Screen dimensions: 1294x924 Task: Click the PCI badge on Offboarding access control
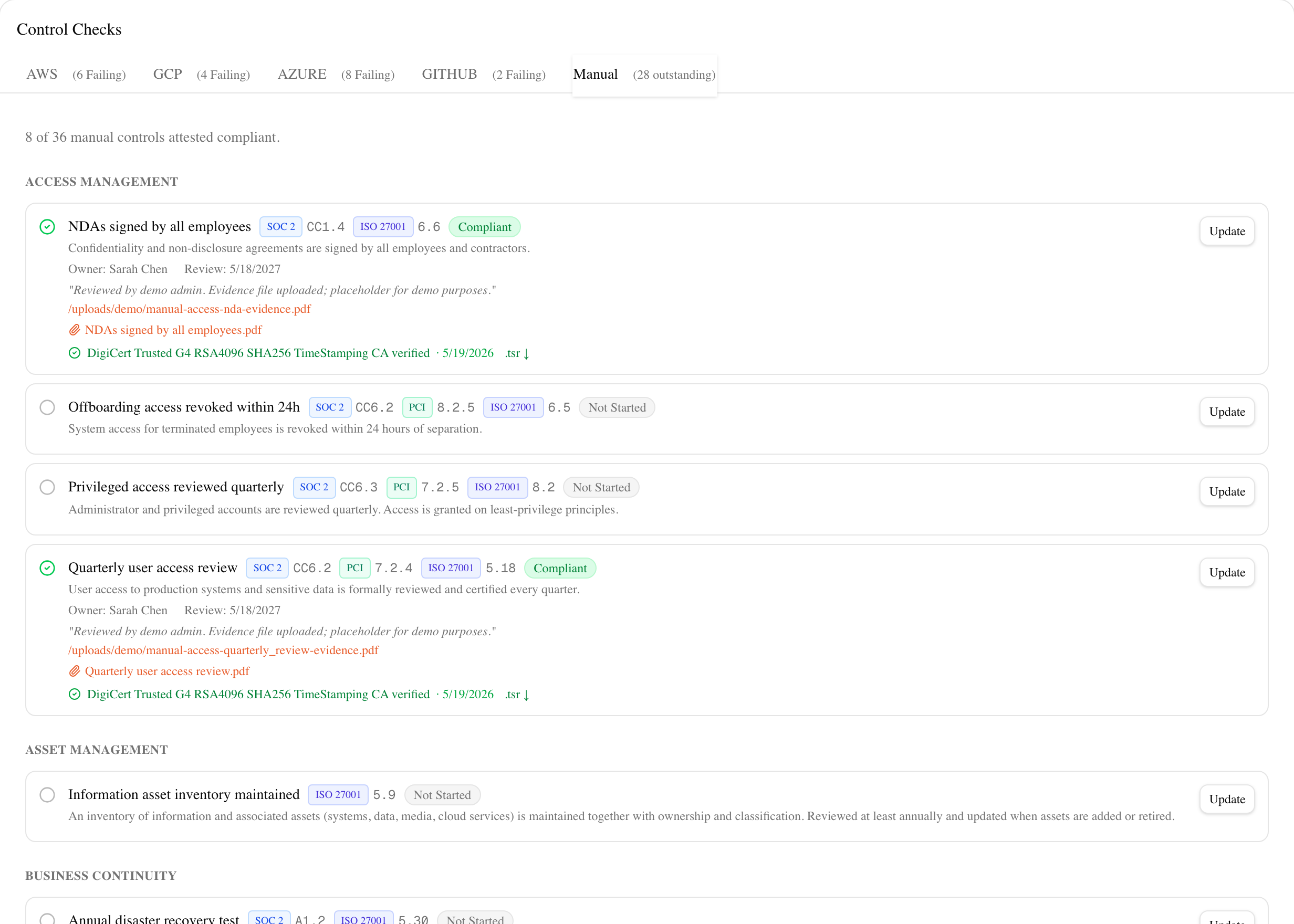416,407
